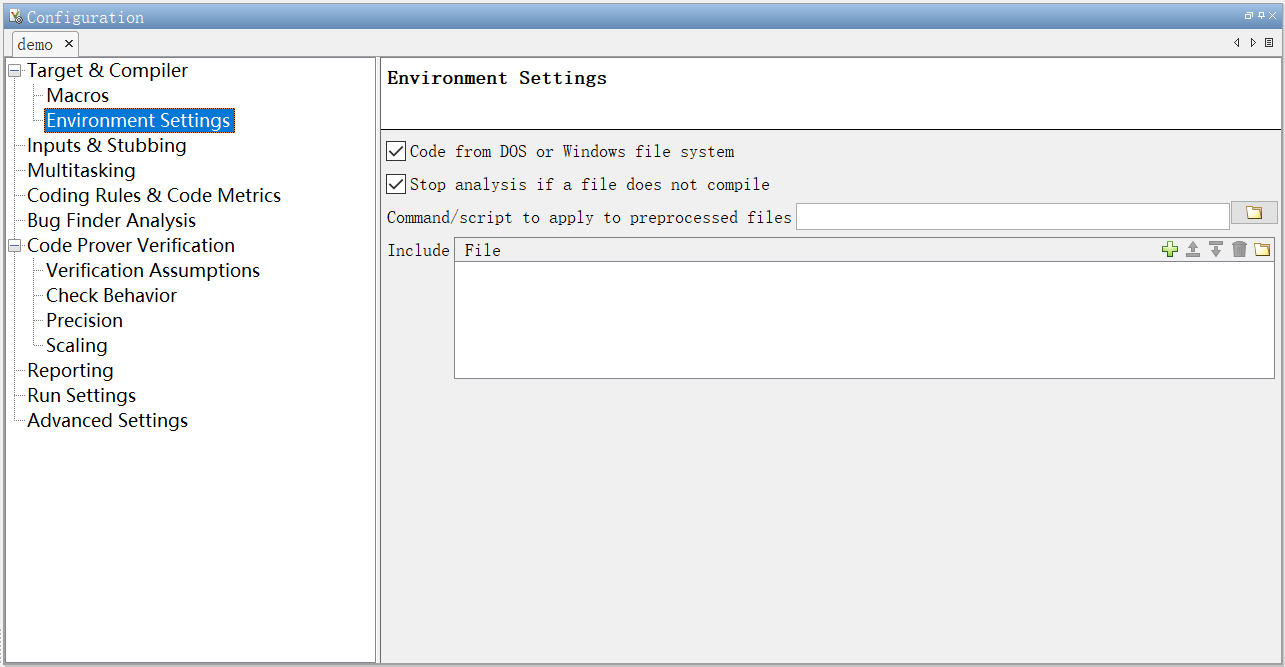Disable Stop analysis if a file does not compile
The width and height of the screenshot is (1285, 667).
(x=396, y=184)
